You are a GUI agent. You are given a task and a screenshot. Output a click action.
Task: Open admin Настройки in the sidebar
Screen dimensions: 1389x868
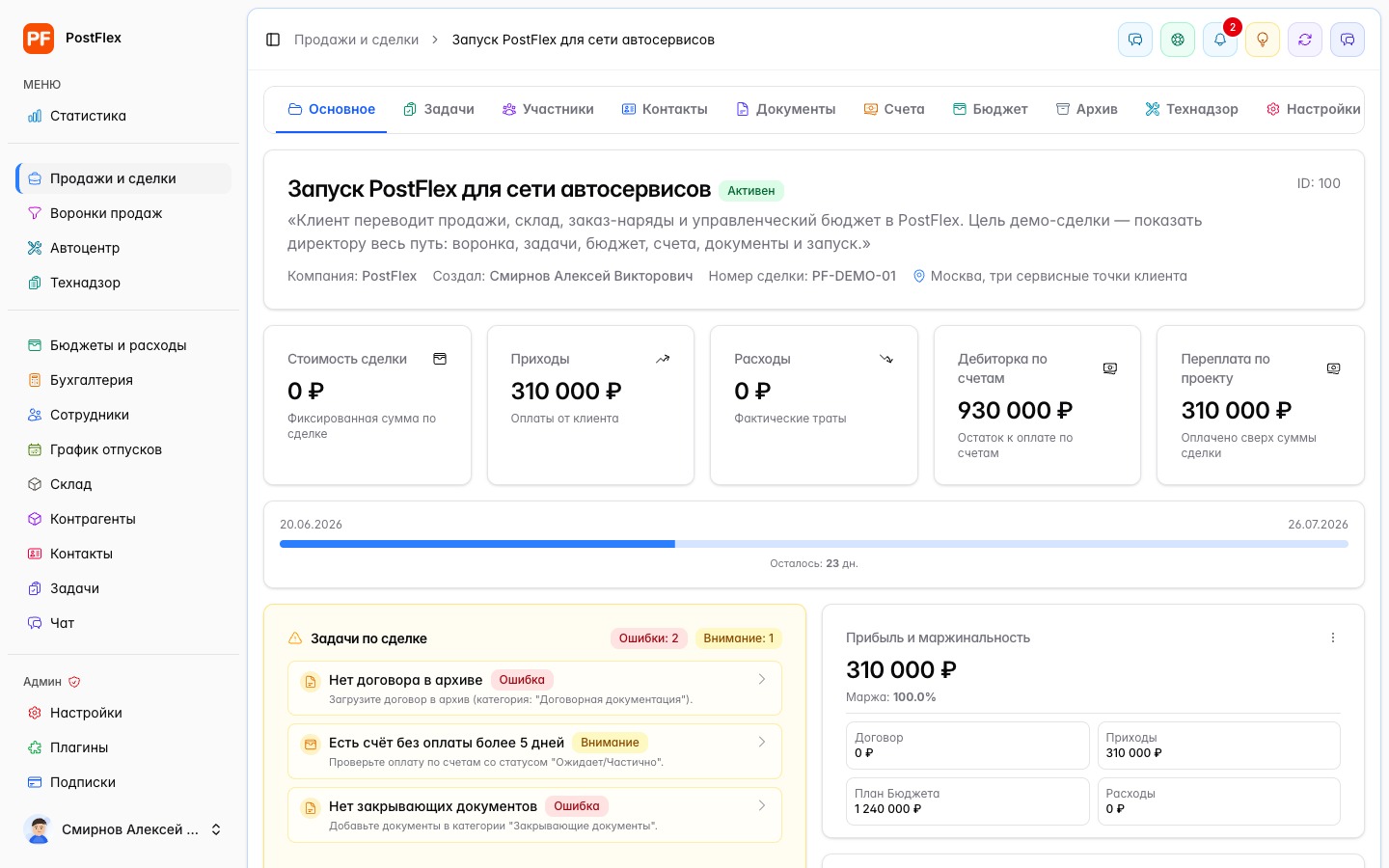pos(123,713)
